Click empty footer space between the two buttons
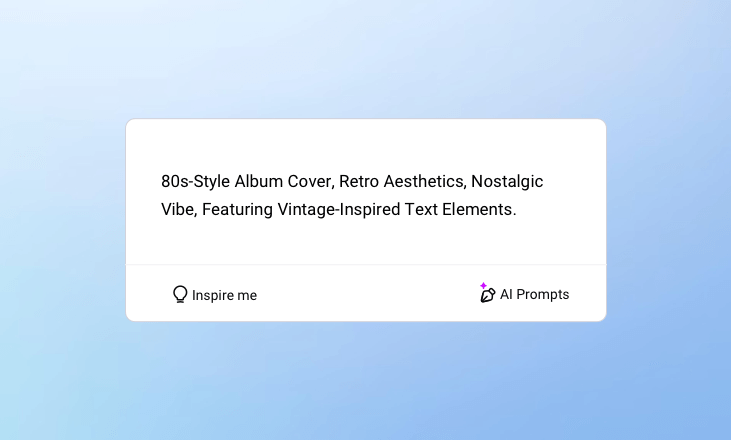The height and width of the screenshot is (440, 731). [365, 294]
